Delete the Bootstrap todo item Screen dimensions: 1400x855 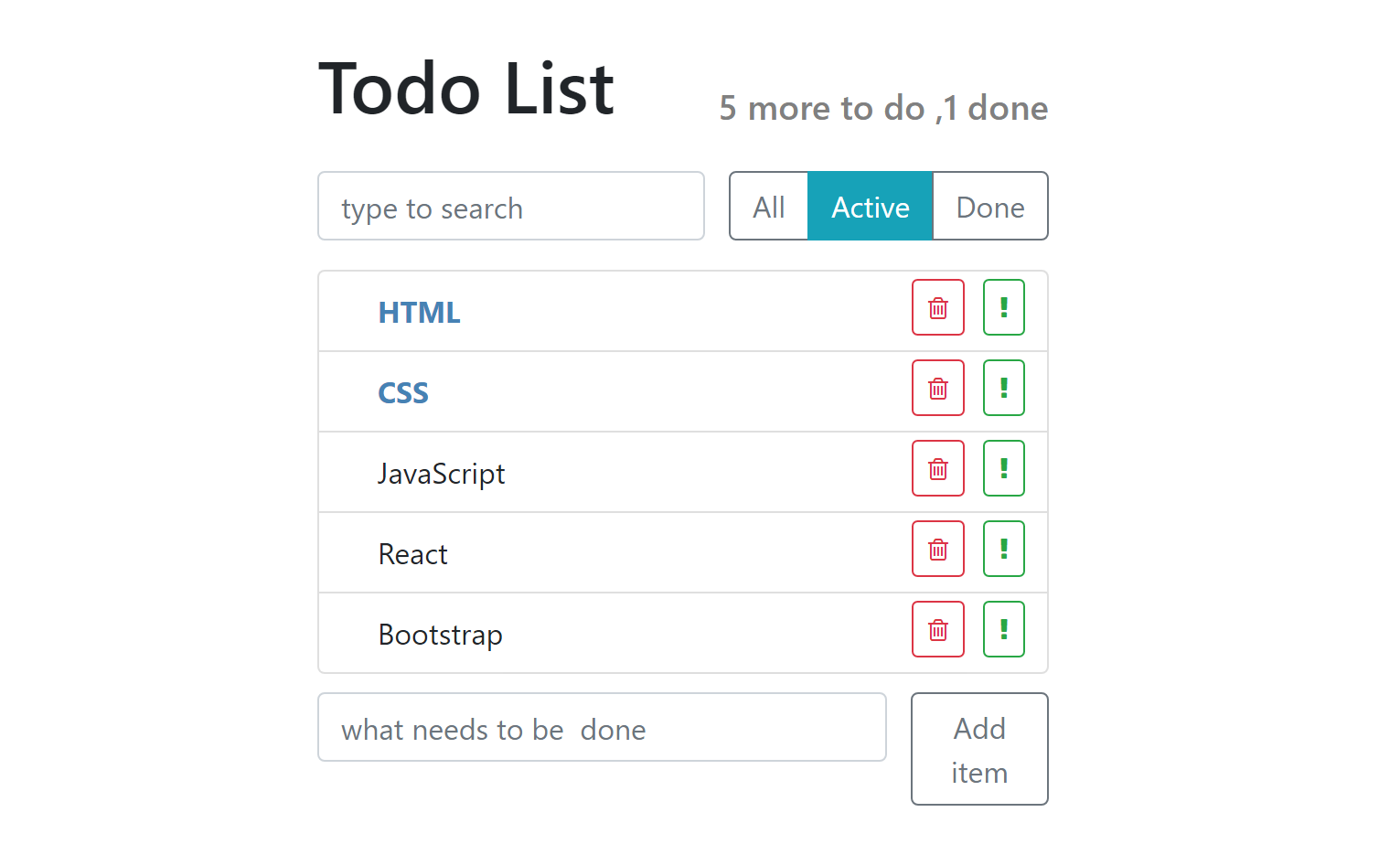tap(937, 629)
